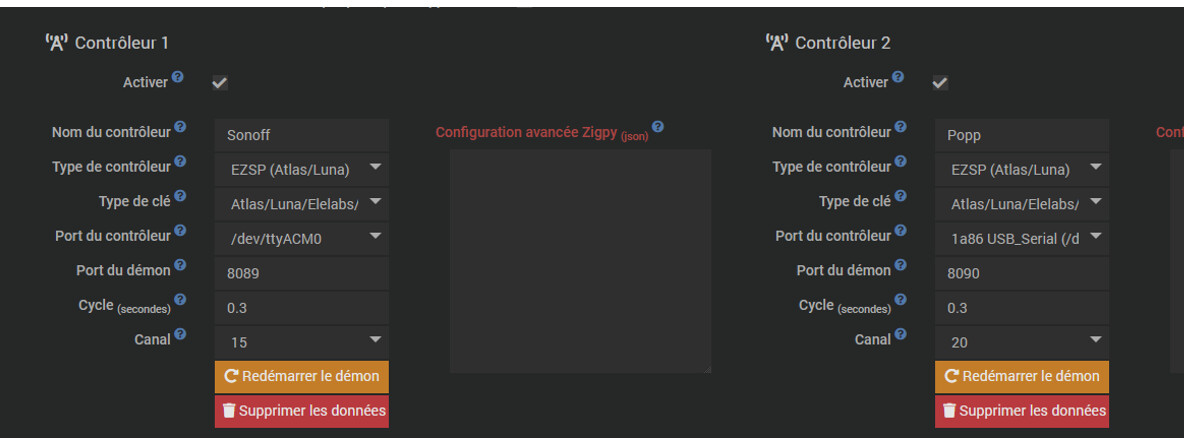Open the Canal dropdown showing 15
This screenshot has height=447, width=1184.
(301, 342)
